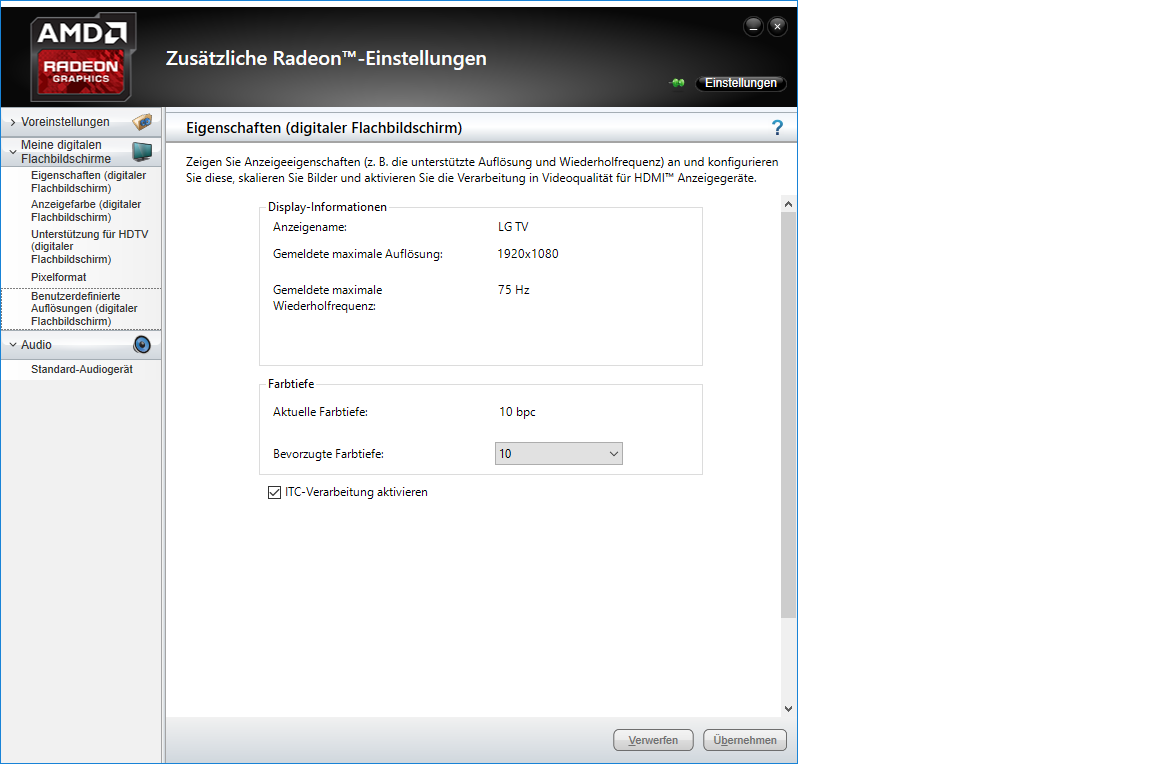The image size is (1152, 764).
Task: Click the green pin icon beside Einstellungen
Action: (677, 83)
